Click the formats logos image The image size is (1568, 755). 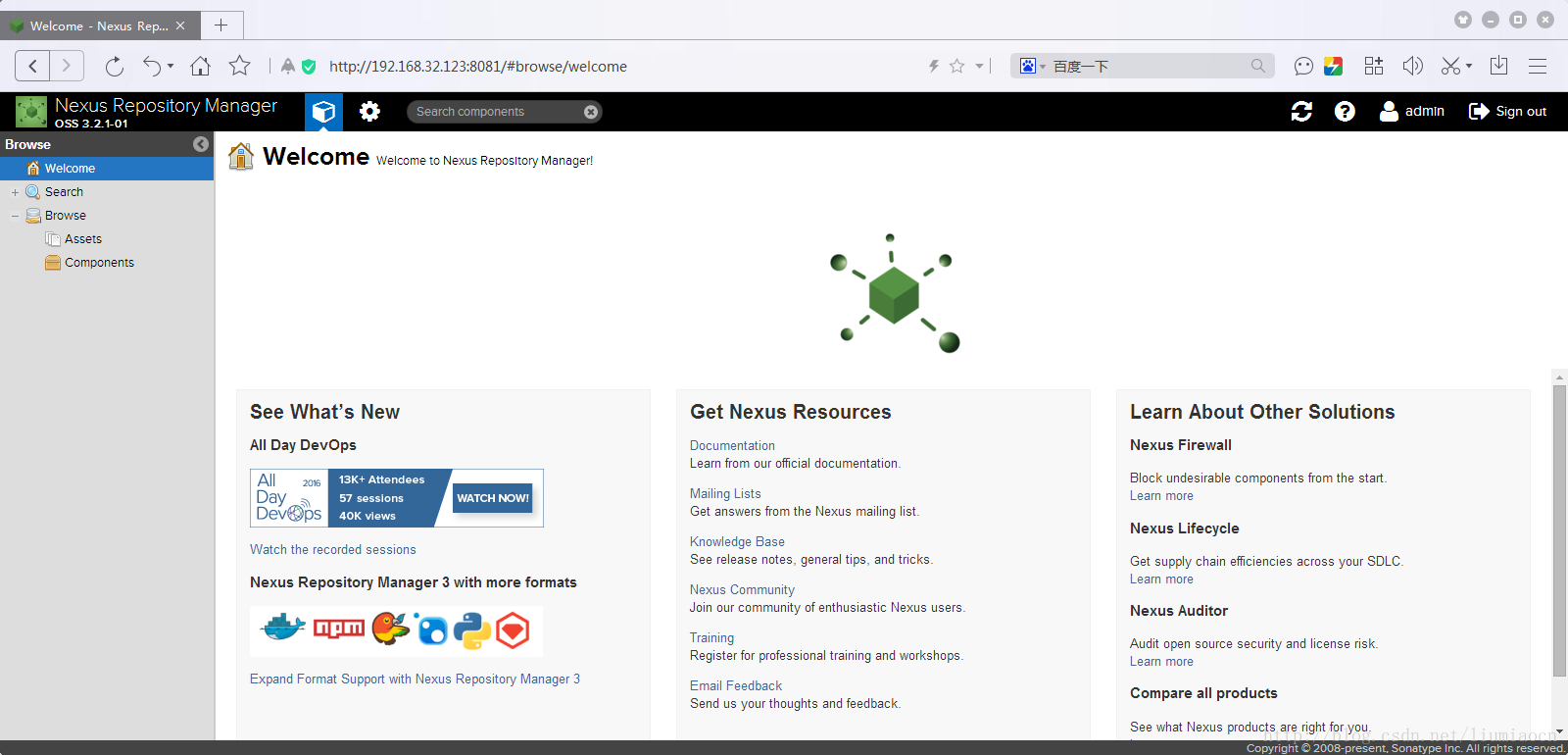point(396,630)
